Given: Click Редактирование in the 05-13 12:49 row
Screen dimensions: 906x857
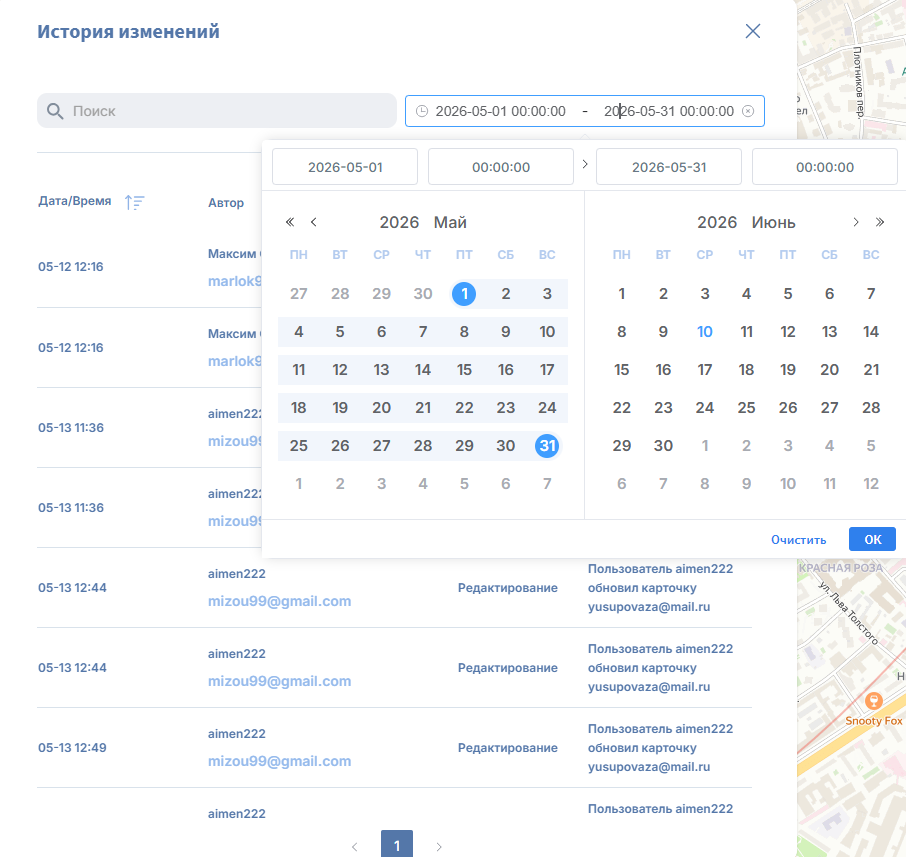Looking at the screenshot, I should click(508, 748).
